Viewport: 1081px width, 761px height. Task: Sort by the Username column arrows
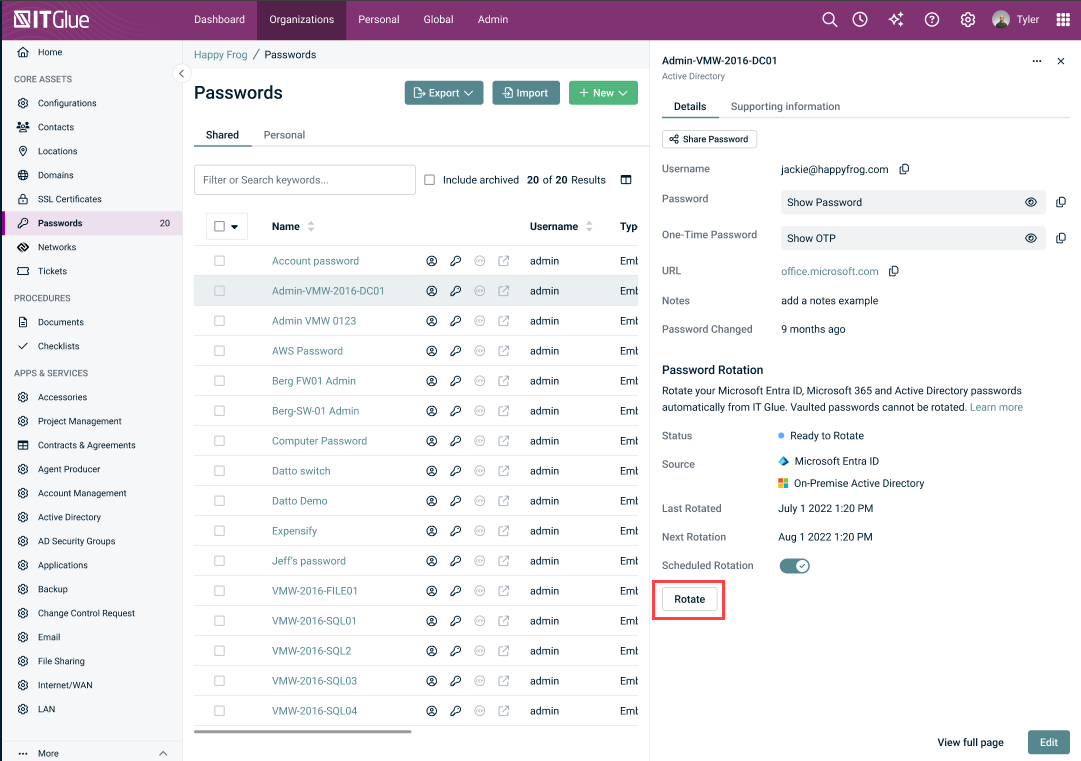589,226
